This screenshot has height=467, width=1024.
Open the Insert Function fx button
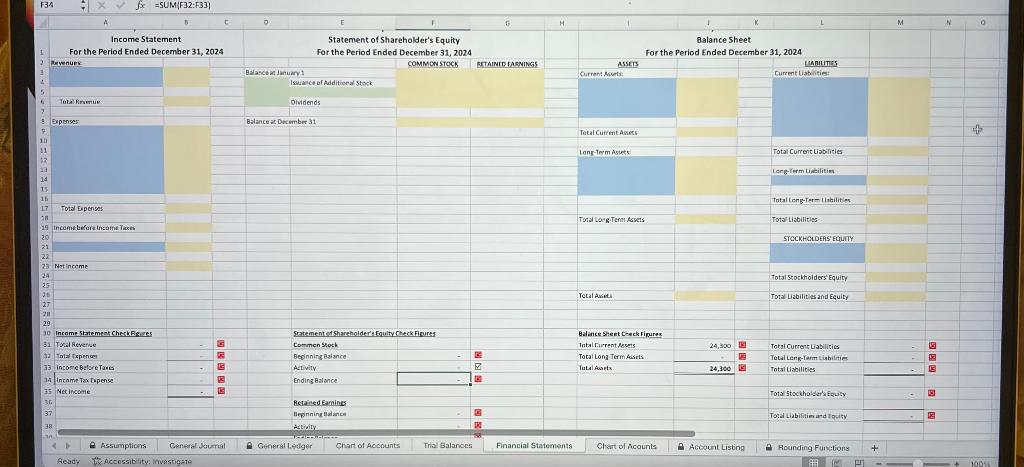[140, 5]
